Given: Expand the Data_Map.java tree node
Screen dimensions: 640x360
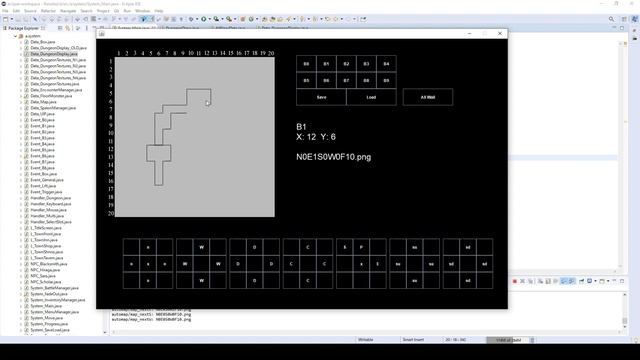Looking at the screenshot, I should tap(21, 102).
